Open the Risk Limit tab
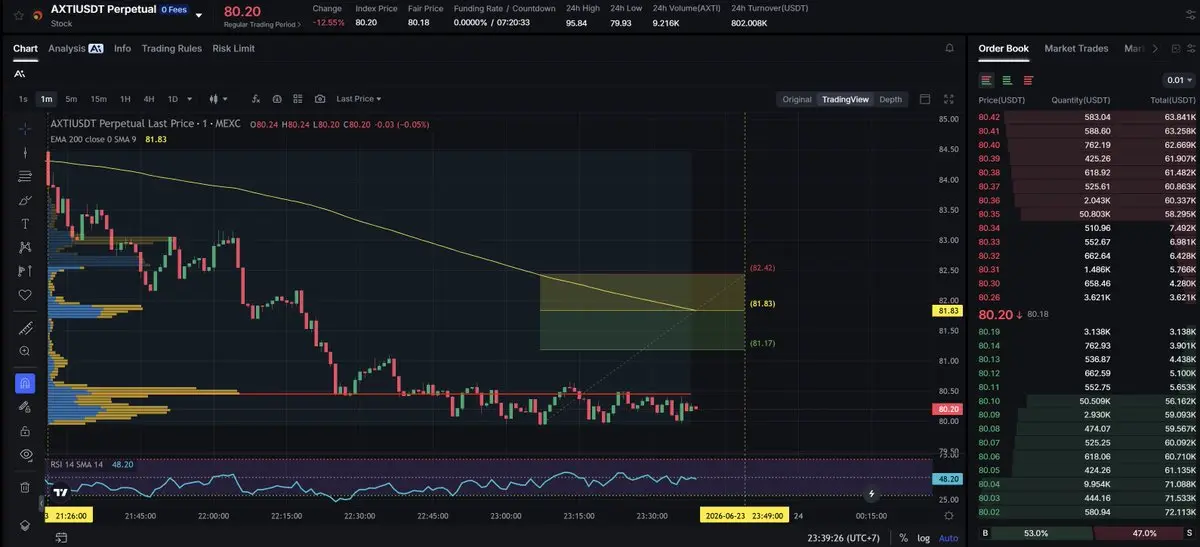This screenshot has width=1200, height=547. (233, 48)
